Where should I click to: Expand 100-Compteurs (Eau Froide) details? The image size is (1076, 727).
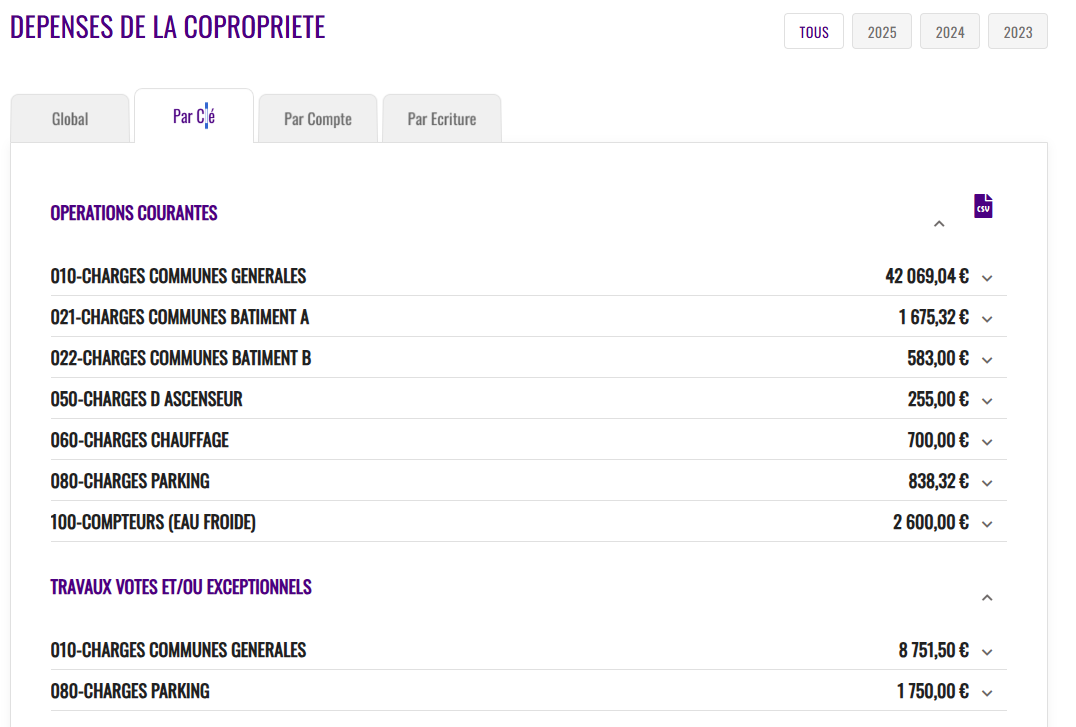[987, 524]
